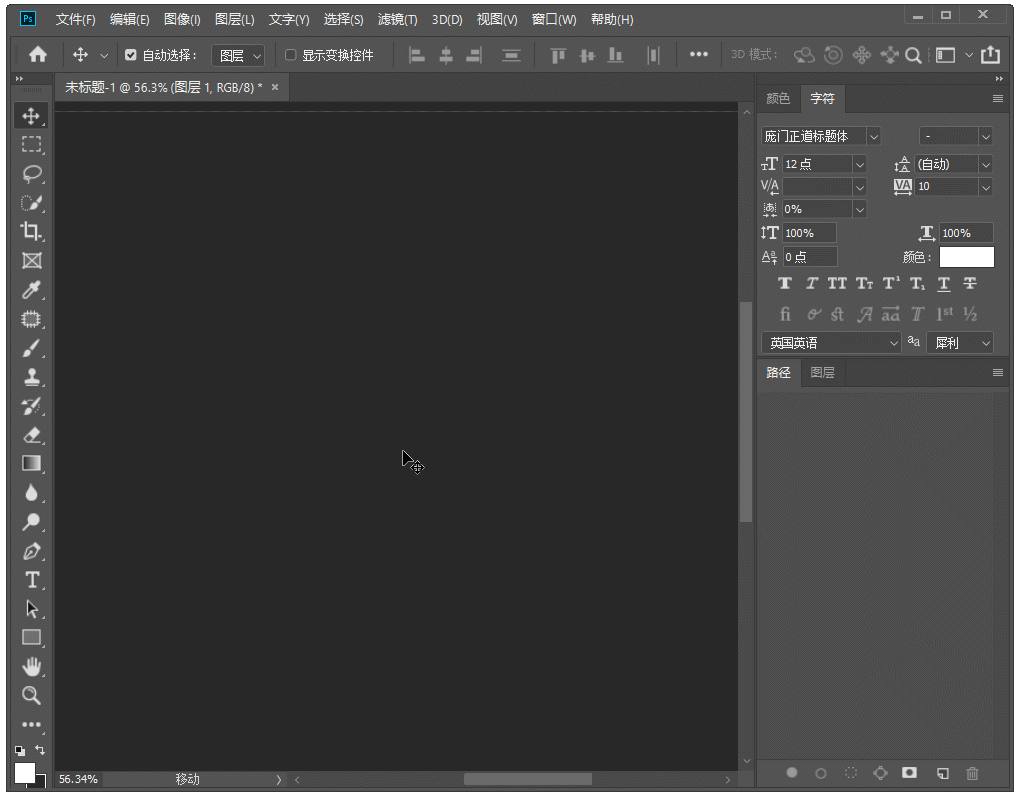This screenshot has height=803, width=1020.
Task: Open the workspace switcher dropdown arrow
Action: pos(969,55)
